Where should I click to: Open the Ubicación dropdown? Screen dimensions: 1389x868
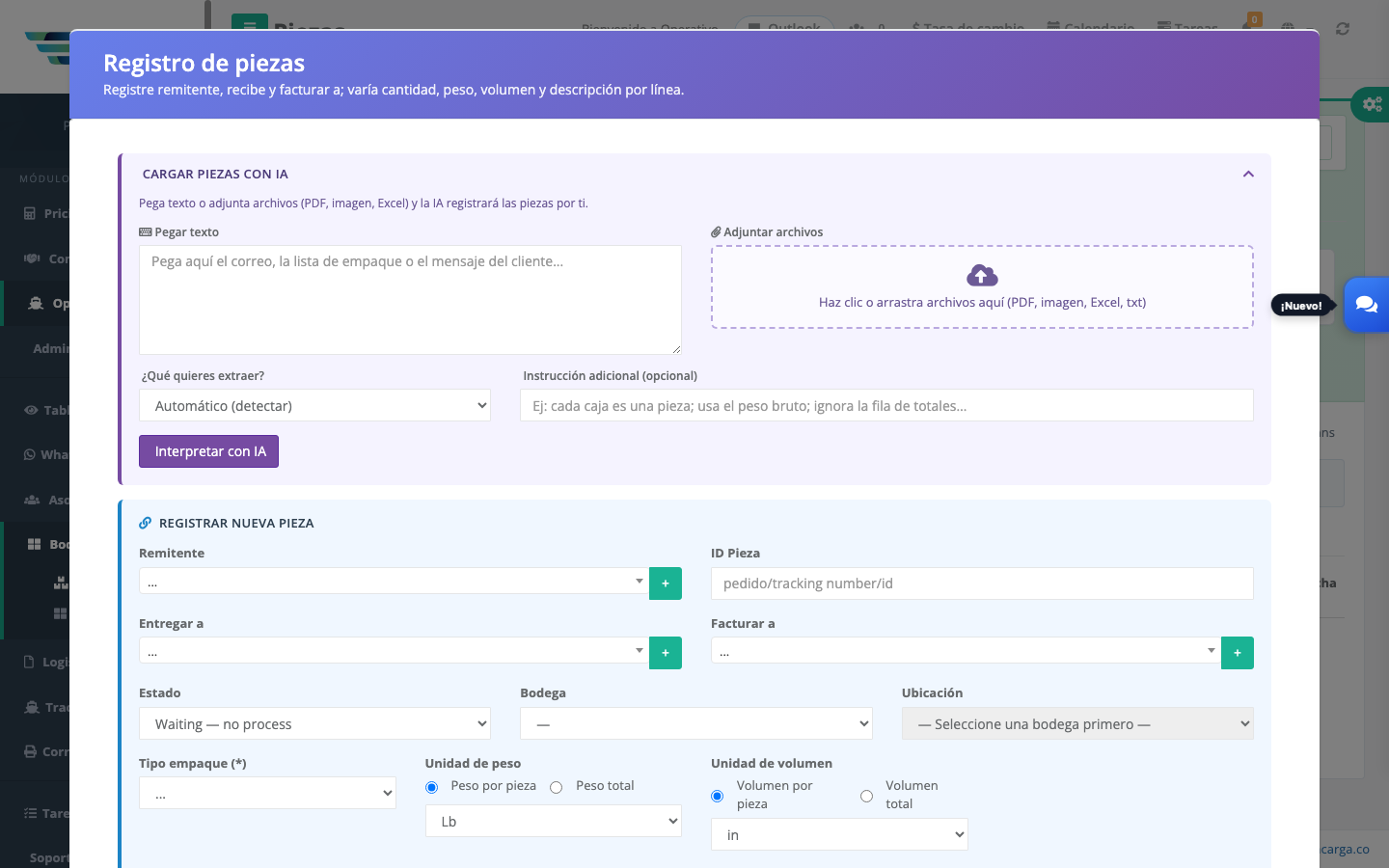(x=1077, y=723)
